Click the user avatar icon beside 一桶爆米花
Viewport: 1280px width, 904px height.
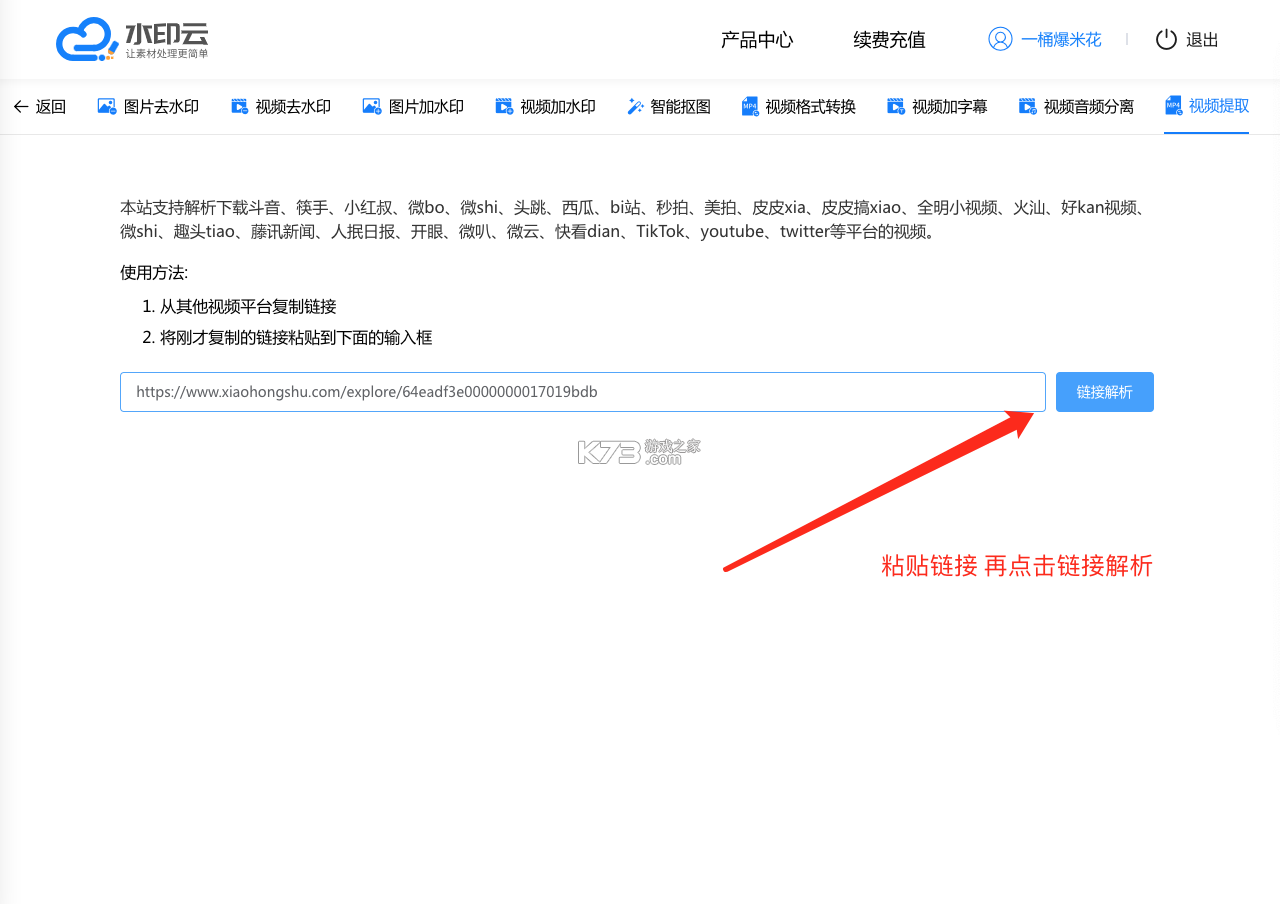click(x=1000, y=39)
